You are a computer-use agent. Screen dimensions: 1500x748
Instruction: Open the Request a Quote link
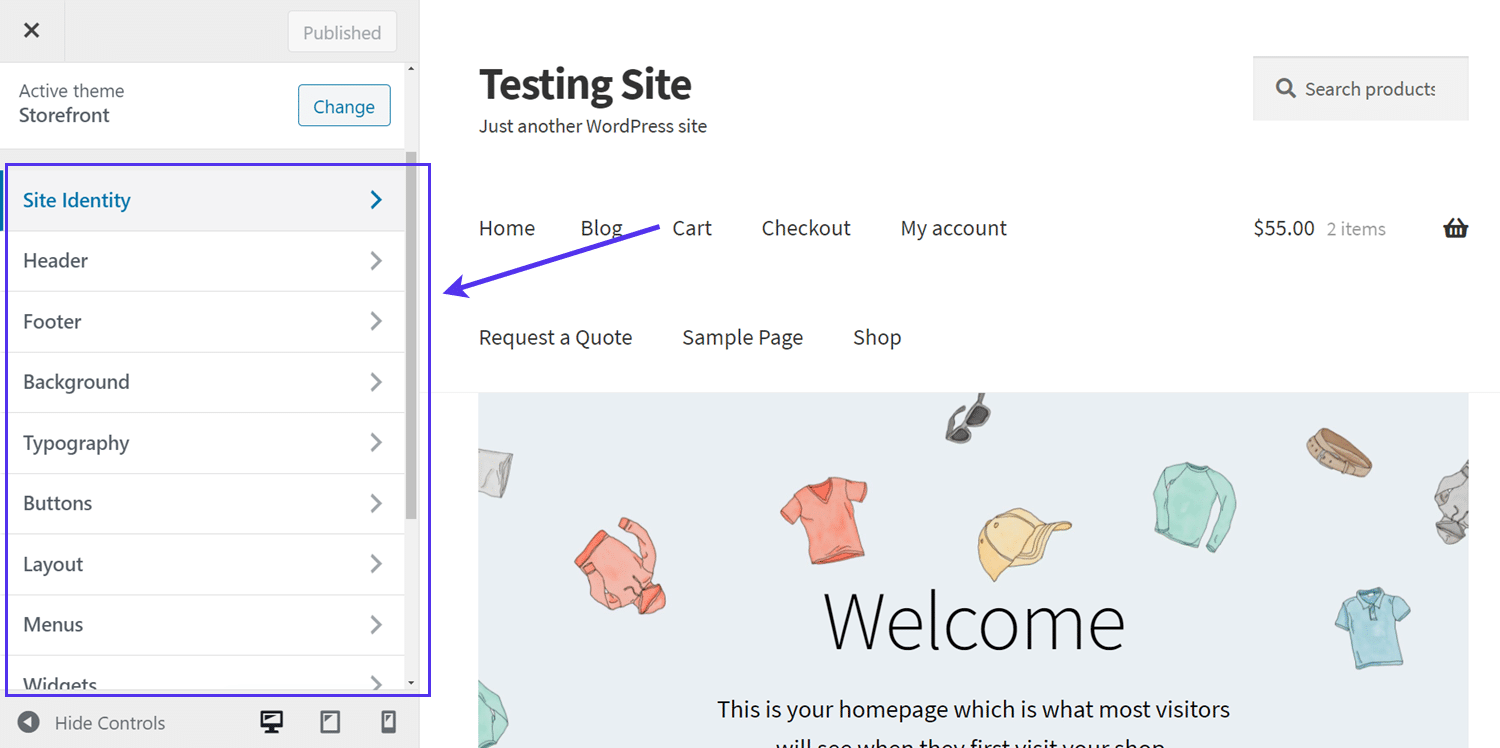[555, 337]
